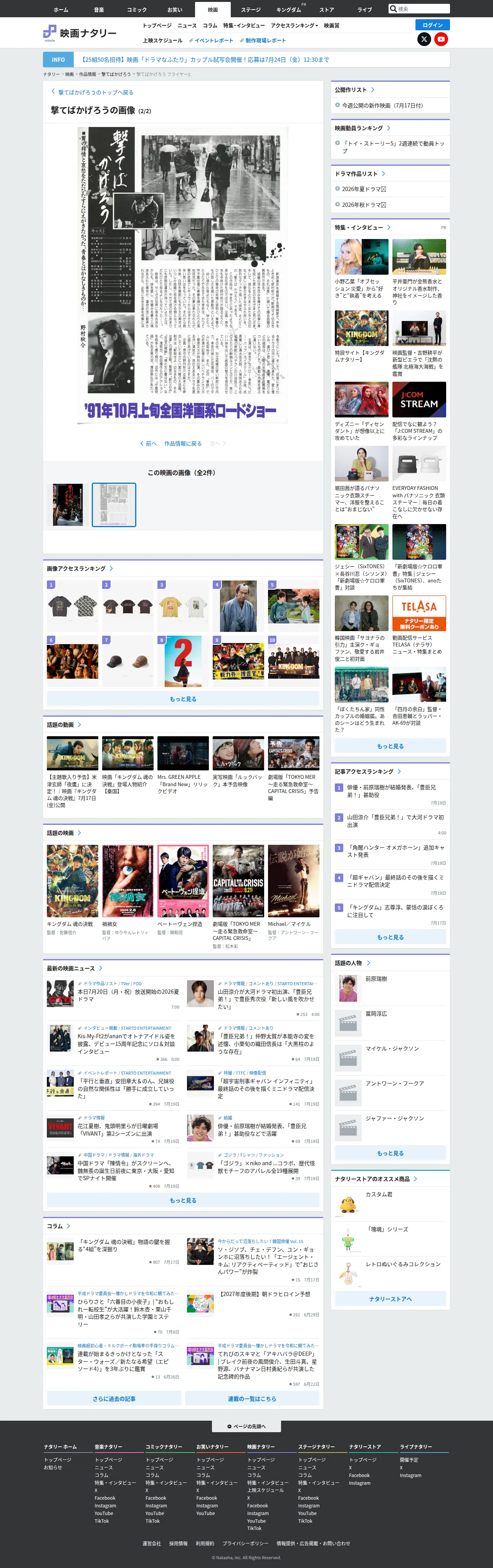Open the カスタム君 store item

[390, 1204]
